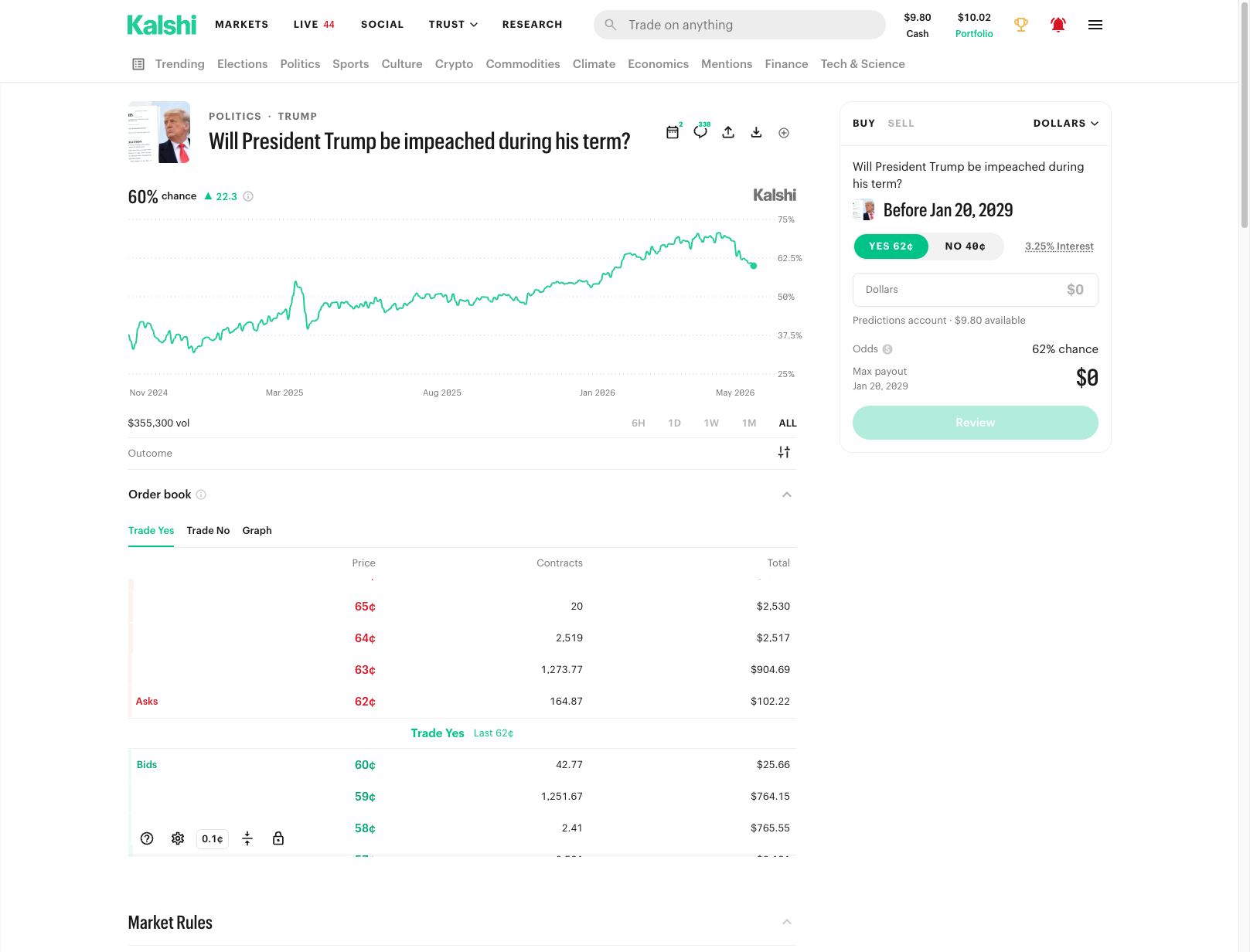Set chart range to ALL

(x=788, y=423)
